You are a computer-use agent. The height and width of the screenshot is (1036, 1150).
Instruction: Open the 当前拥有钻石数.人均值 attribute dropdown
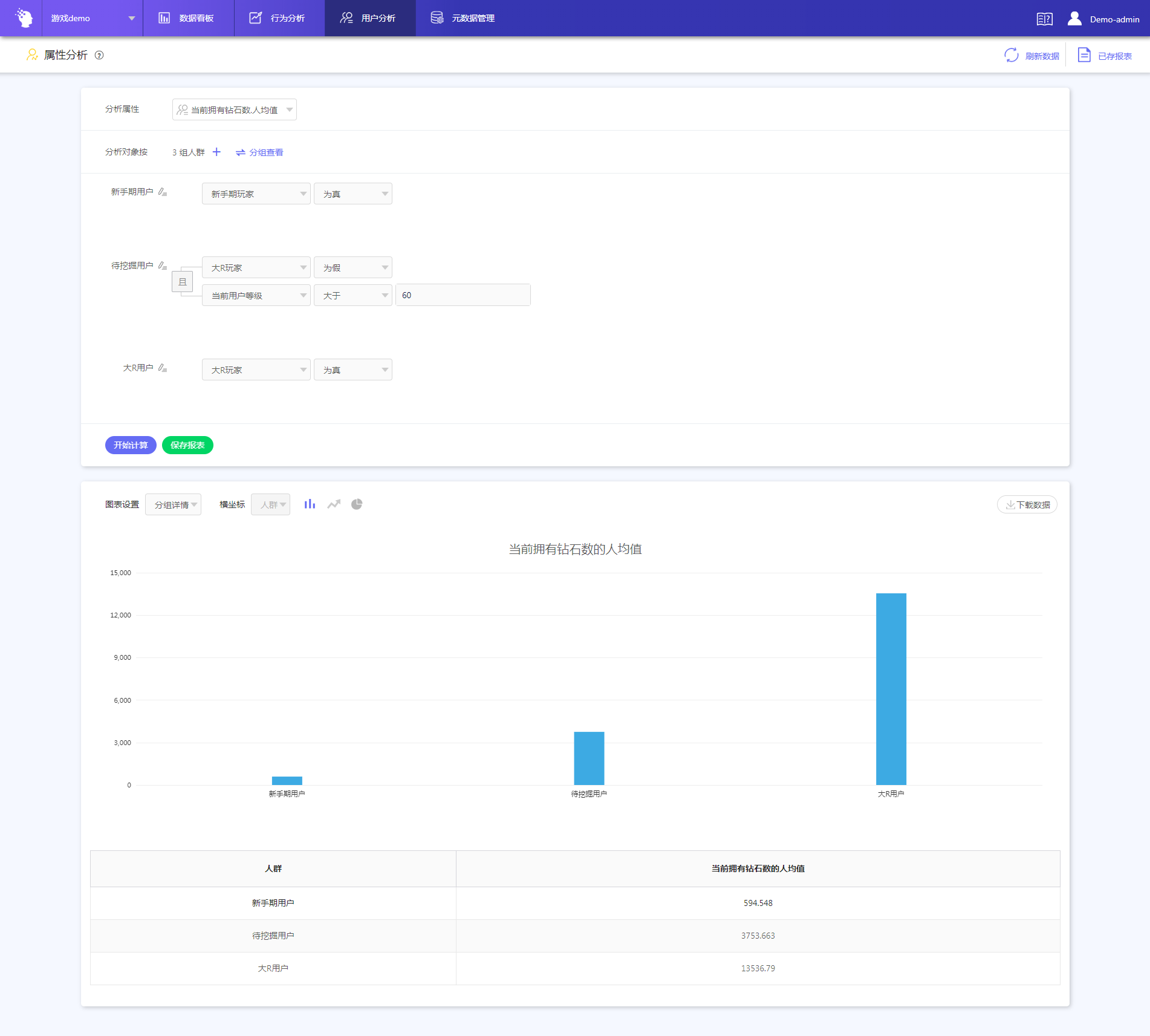(x=235, y=109)
